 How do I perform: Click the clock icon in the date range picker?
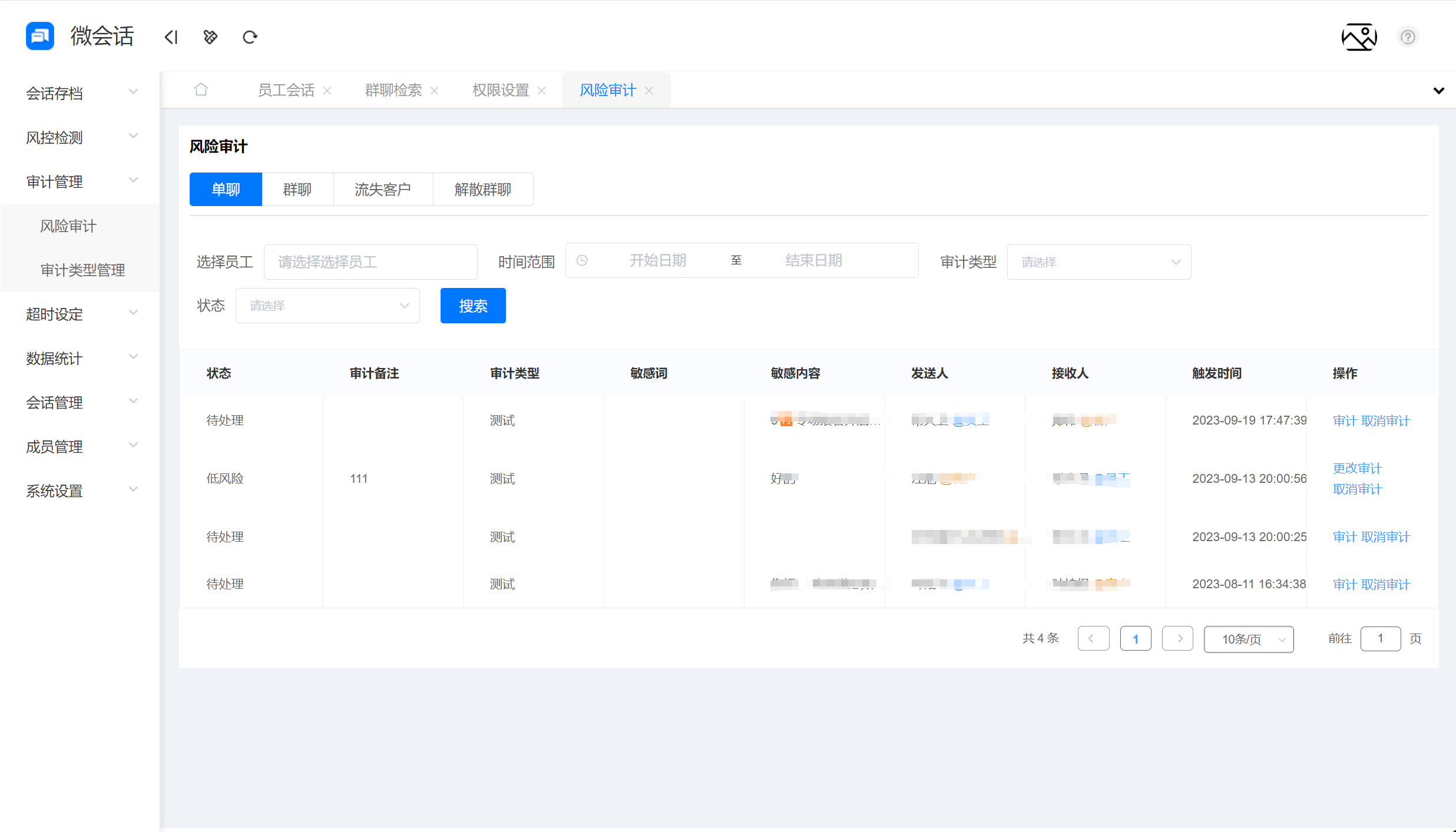click(x=583, y=260)
